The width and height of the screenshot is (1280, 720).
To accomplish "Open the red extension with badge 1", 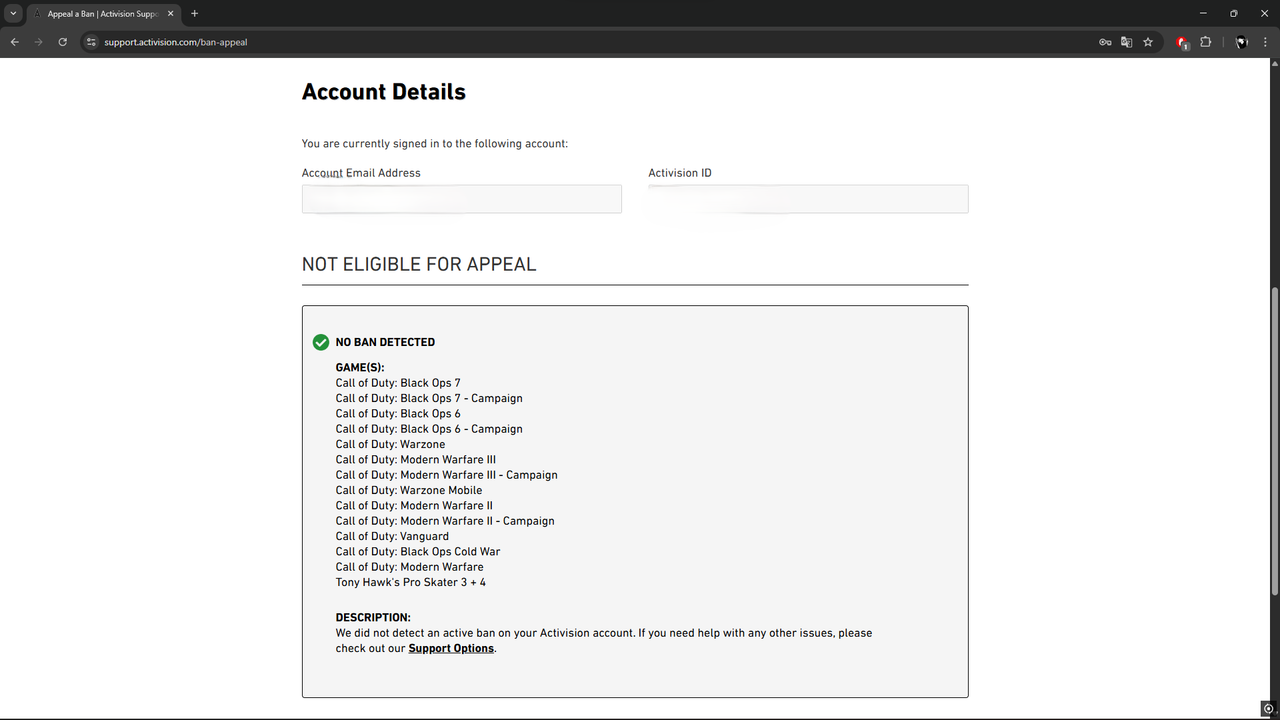I will [x=1183, y=43].
